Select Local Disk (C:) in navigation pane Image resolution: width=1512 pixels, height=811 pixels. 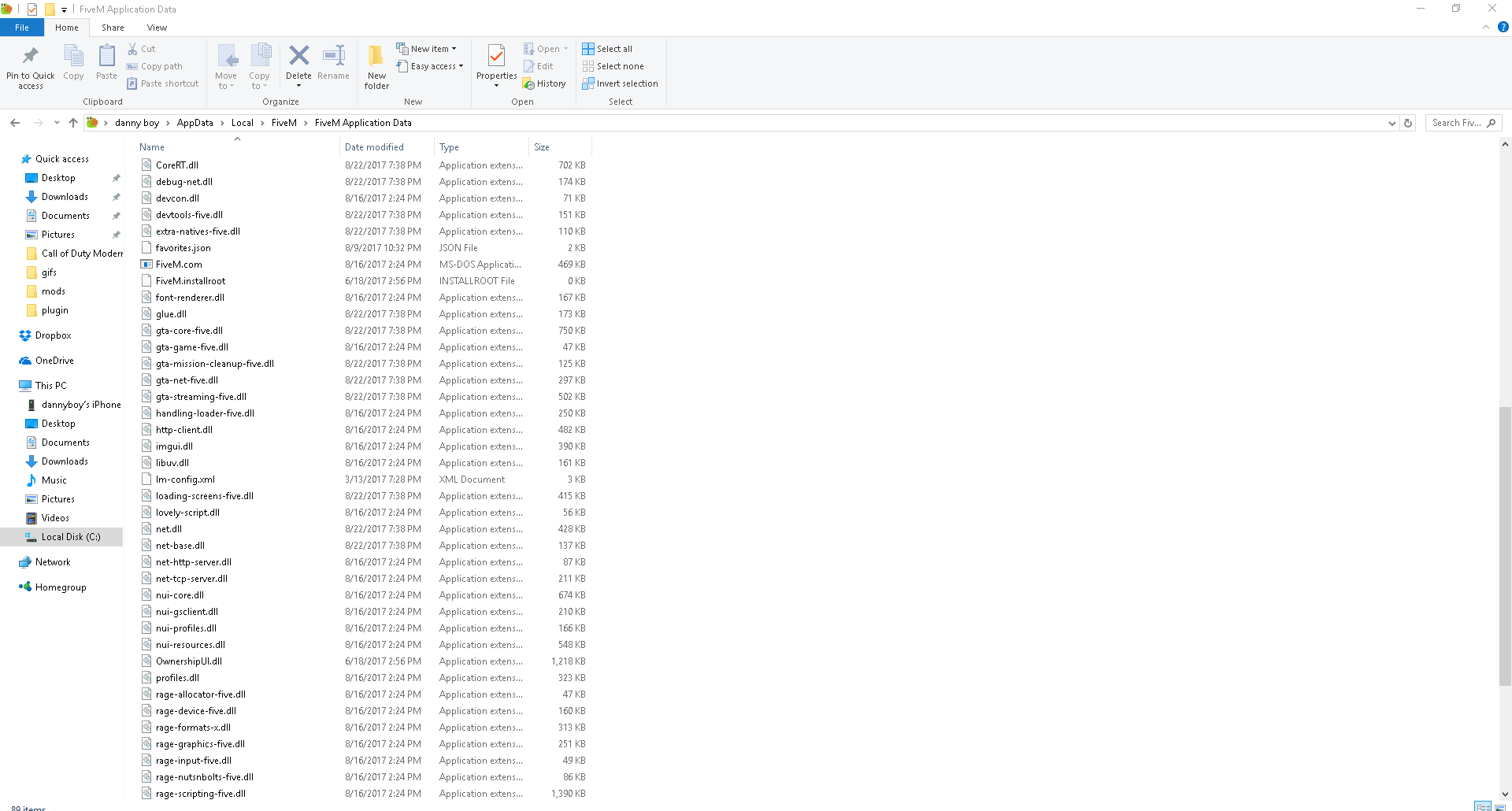(x=63, y=537)
